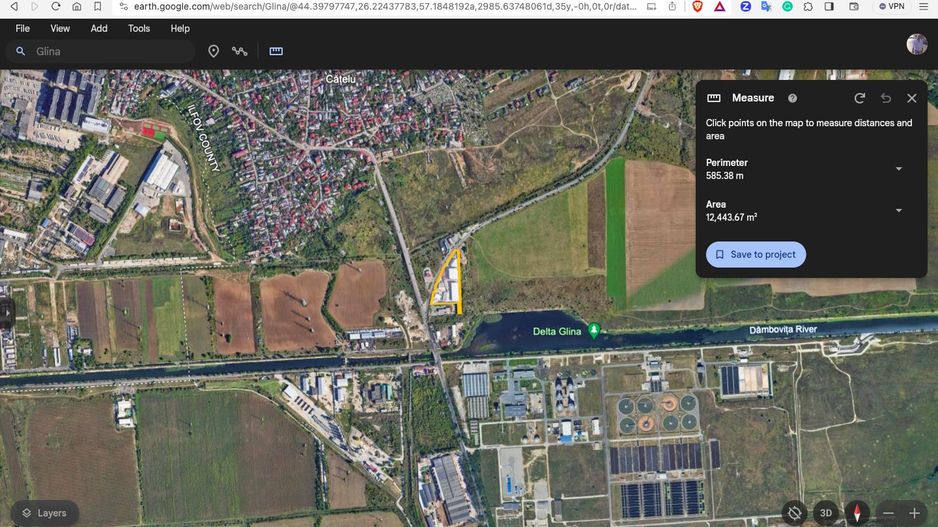Open the Help menu
Screen dimensions: 938x527
[179, 28]
